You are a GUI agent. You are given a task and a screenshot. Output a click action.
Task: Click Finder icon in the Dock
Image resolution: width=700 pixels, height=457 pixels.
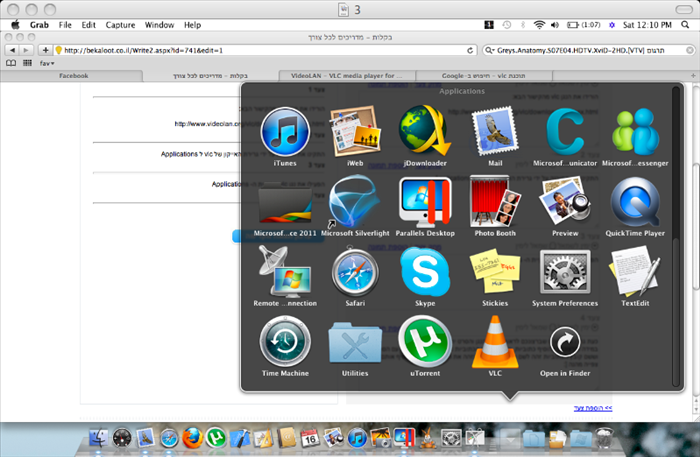[98, 437]
